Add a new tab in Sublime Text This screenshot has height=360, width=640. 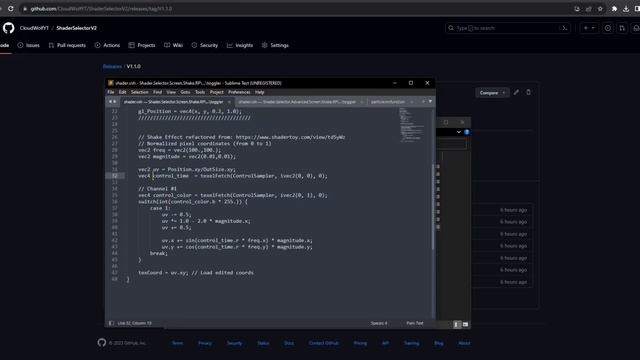tap(423, 101)
